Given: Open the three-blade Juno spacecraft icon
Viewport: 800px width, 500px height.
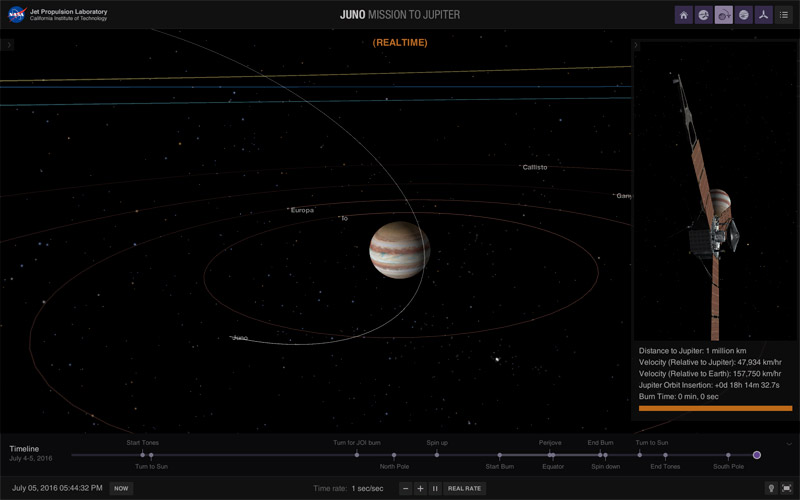Looking at the screenshot, I should tap(763, 15).
